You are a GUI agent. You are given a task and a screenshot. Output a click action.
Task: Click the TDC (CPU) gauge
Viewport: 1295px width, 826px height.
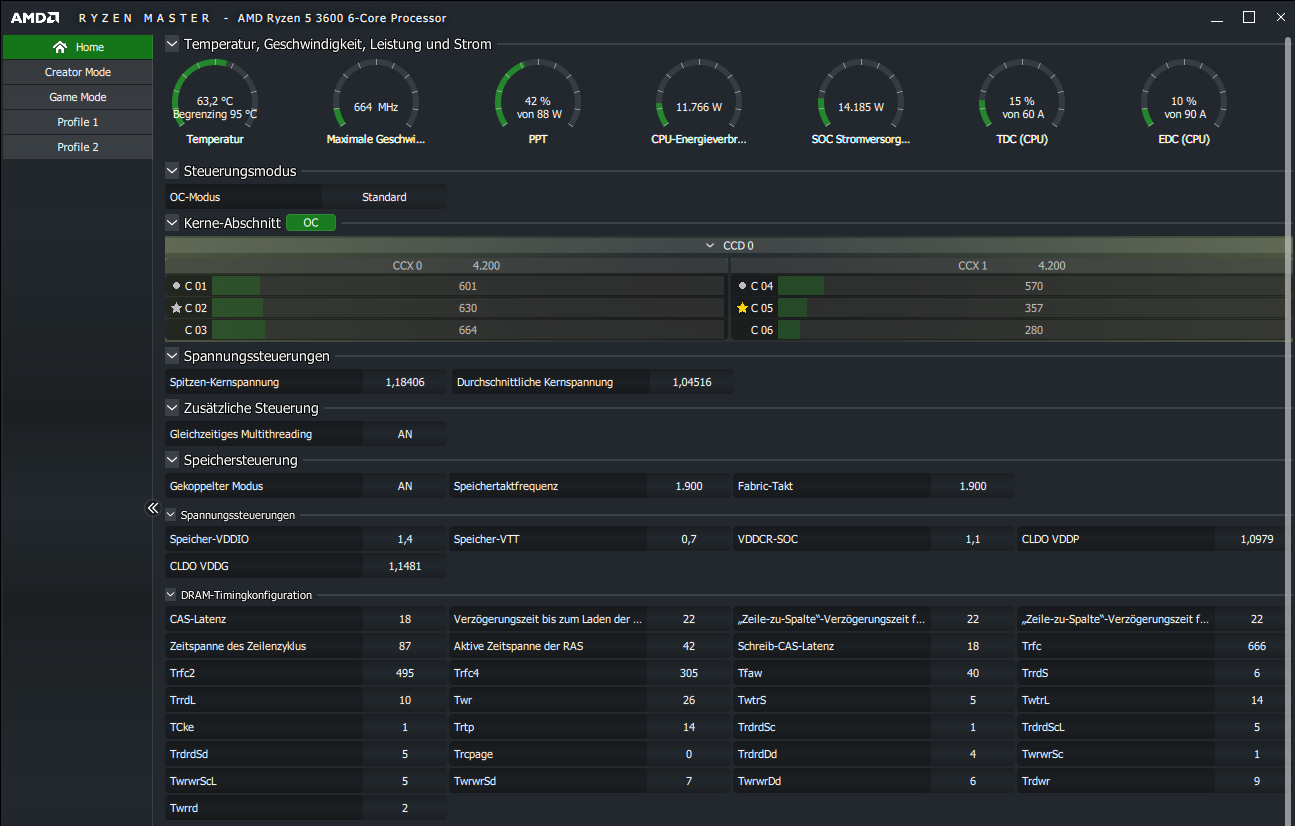pos(1022,103)
